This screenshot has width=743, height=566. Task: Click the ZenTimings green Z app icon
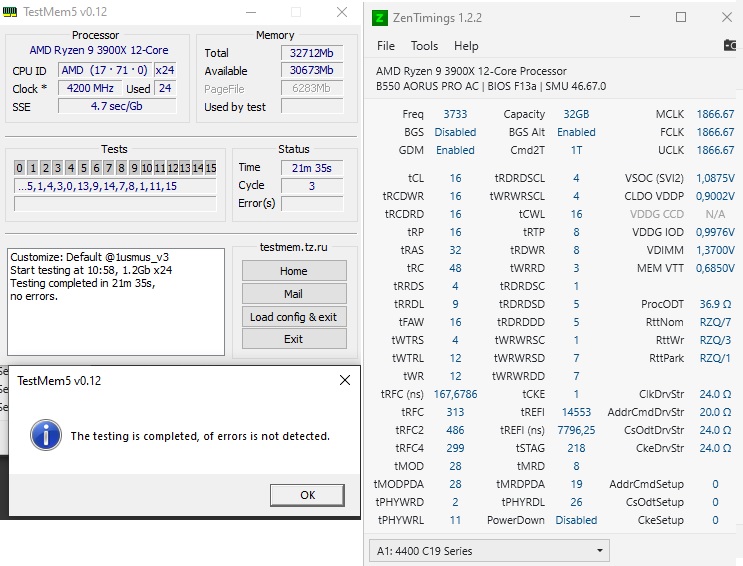tap(379, 18)
